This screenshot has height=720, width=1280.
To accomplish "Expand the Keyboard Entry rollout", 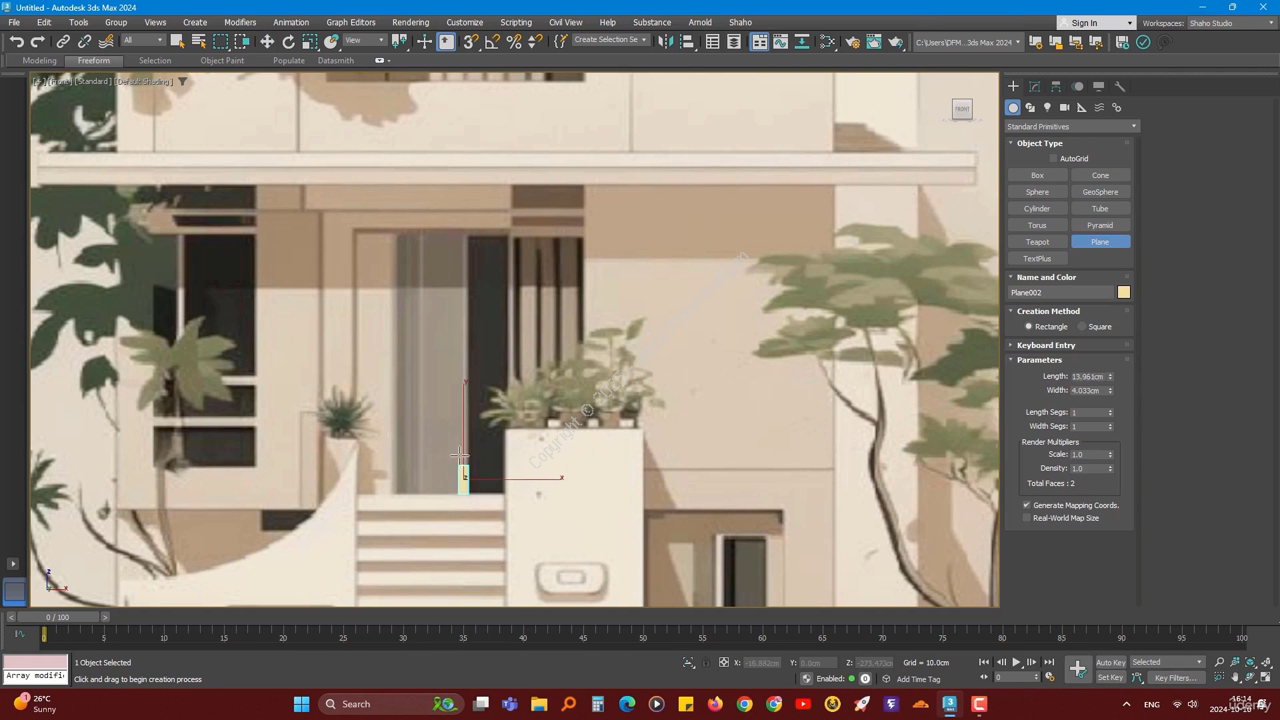I will click(x=1045, y=345).
